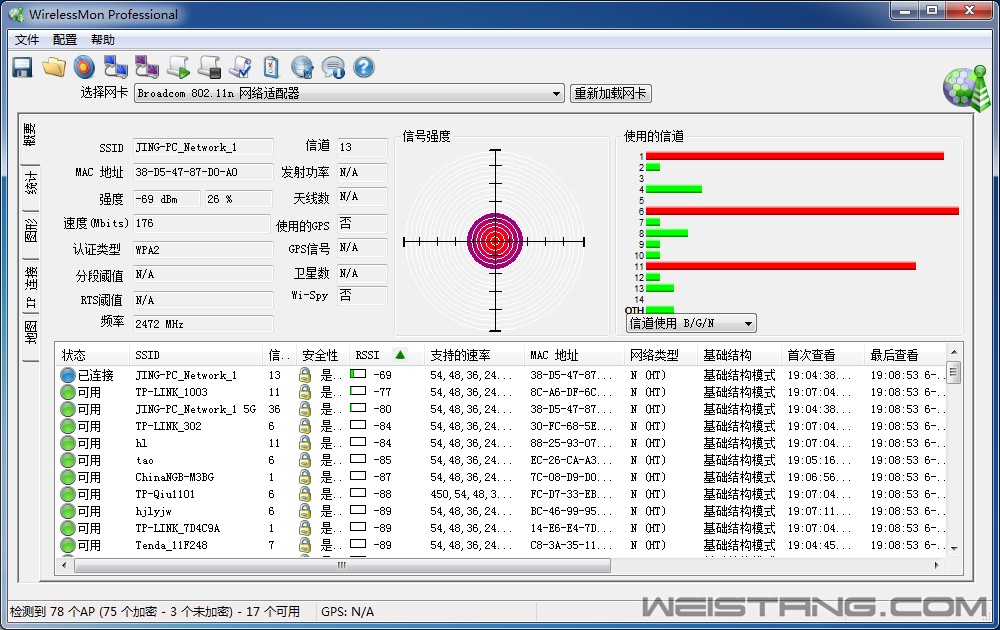The width and height of the screenshot is (1000, 630).
Task: Stop logging with the black square scroll icon
Action: point(209,67)
